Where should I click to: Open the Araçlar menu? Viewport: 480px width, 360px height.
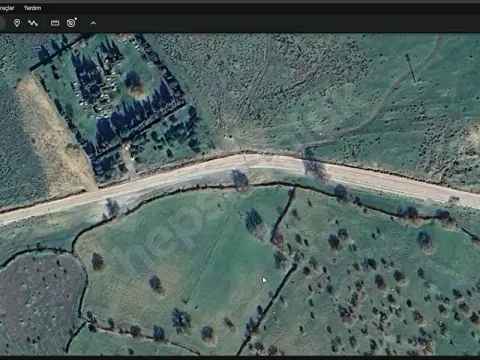(7, 8)
